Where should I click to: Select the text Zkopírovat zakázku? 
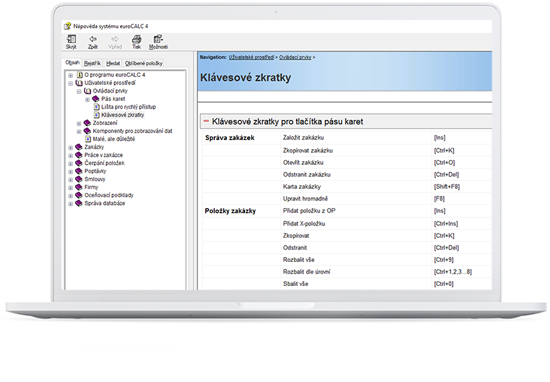point(308,150)
